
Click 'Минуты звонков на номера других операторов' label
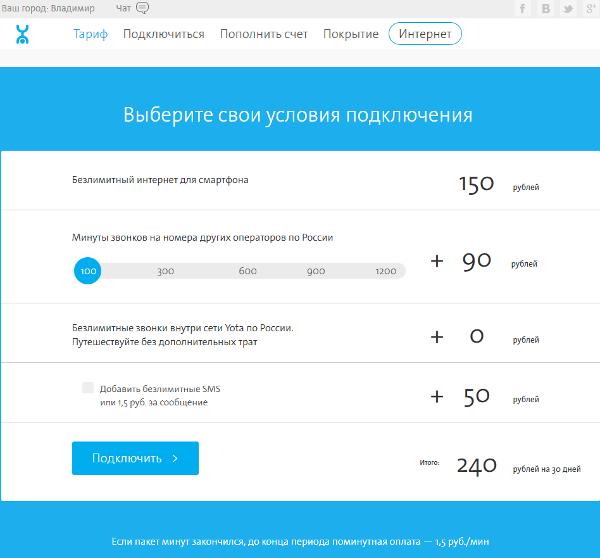(x=202, y=238)
